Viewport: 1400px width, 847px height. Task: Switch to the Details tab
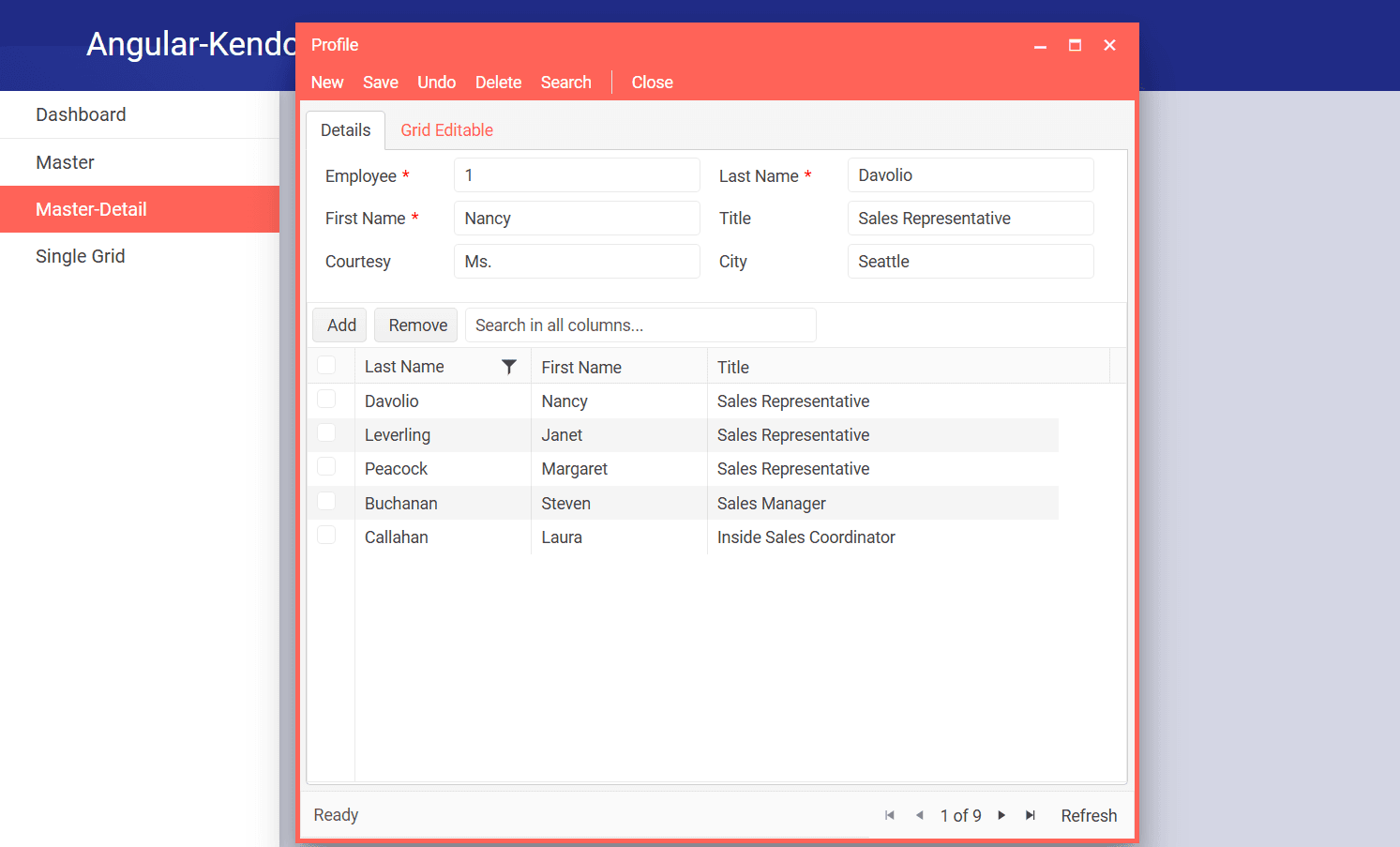pos(345,130)
